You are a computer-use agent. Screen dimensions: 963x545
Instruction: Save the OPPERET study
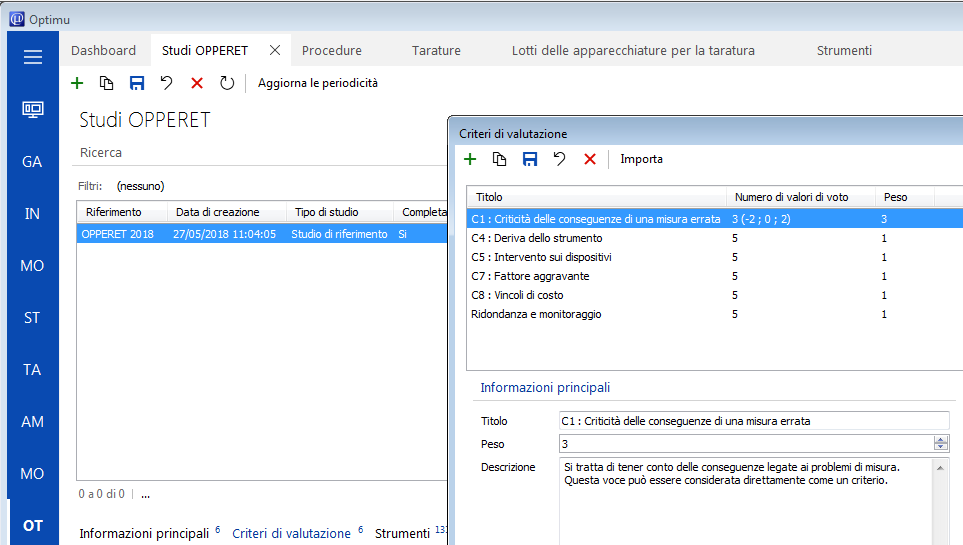[136, 83]
